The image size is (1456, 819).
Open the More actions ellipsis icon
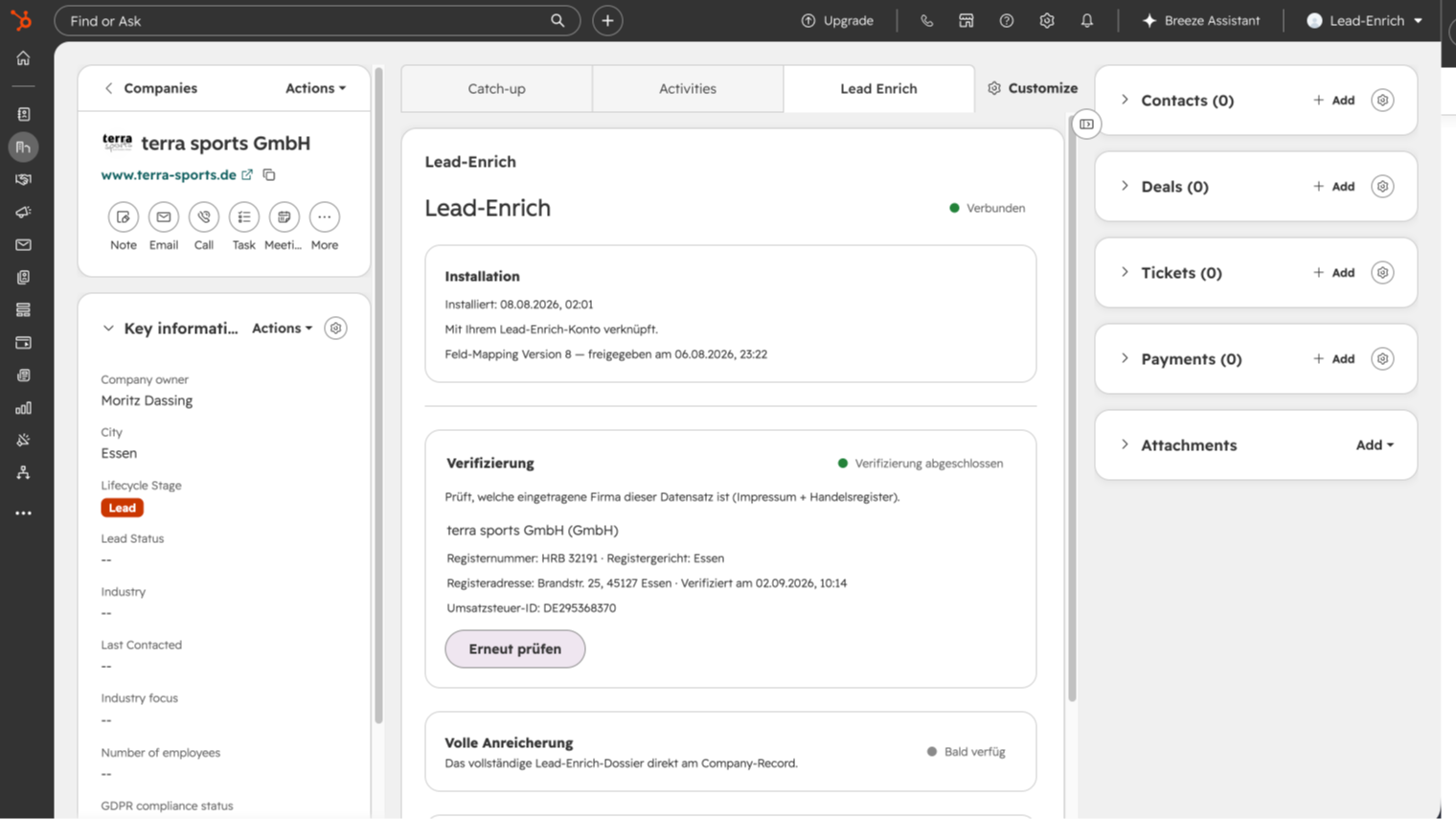click(x=325, y=217)
